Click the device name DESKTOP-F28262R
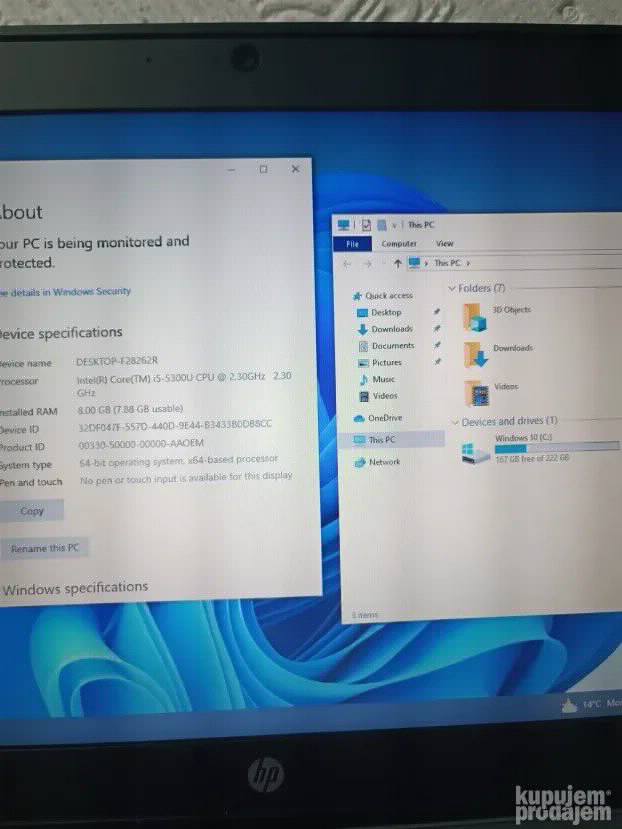 (x=117, y=361)
